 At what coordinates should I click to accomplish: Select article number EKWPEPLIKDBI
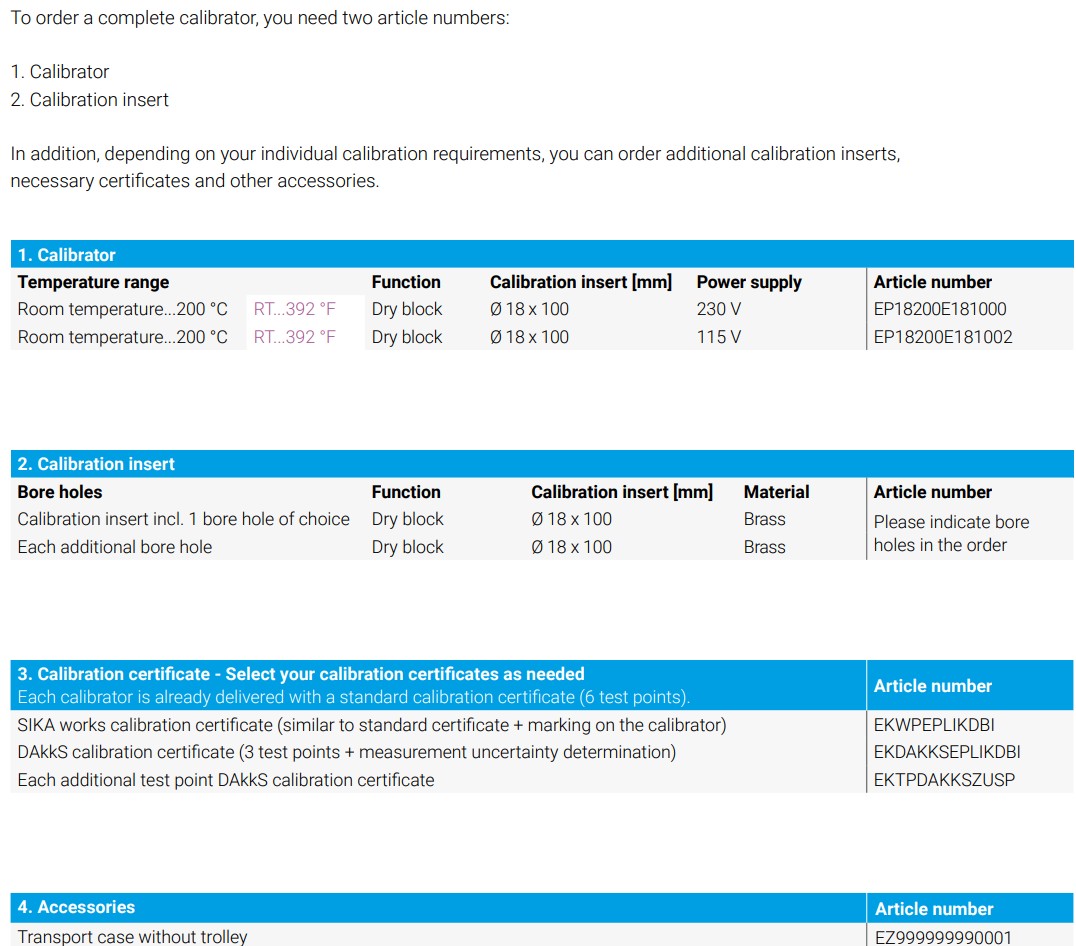point(933,725)
